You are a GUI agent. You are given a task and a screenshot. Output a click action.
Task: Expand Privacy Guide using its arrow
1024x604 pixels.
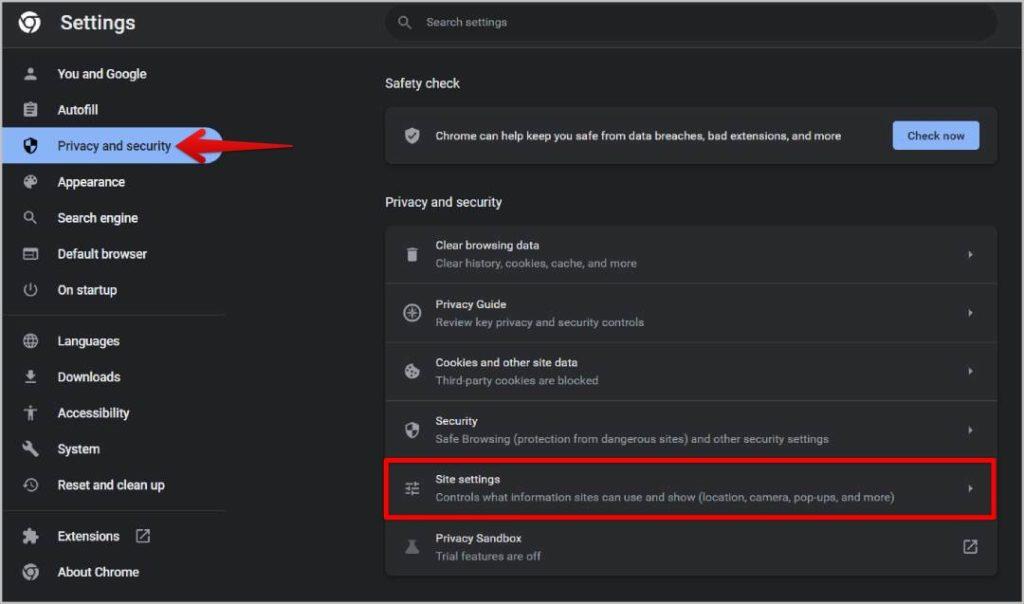coord(970,313)
